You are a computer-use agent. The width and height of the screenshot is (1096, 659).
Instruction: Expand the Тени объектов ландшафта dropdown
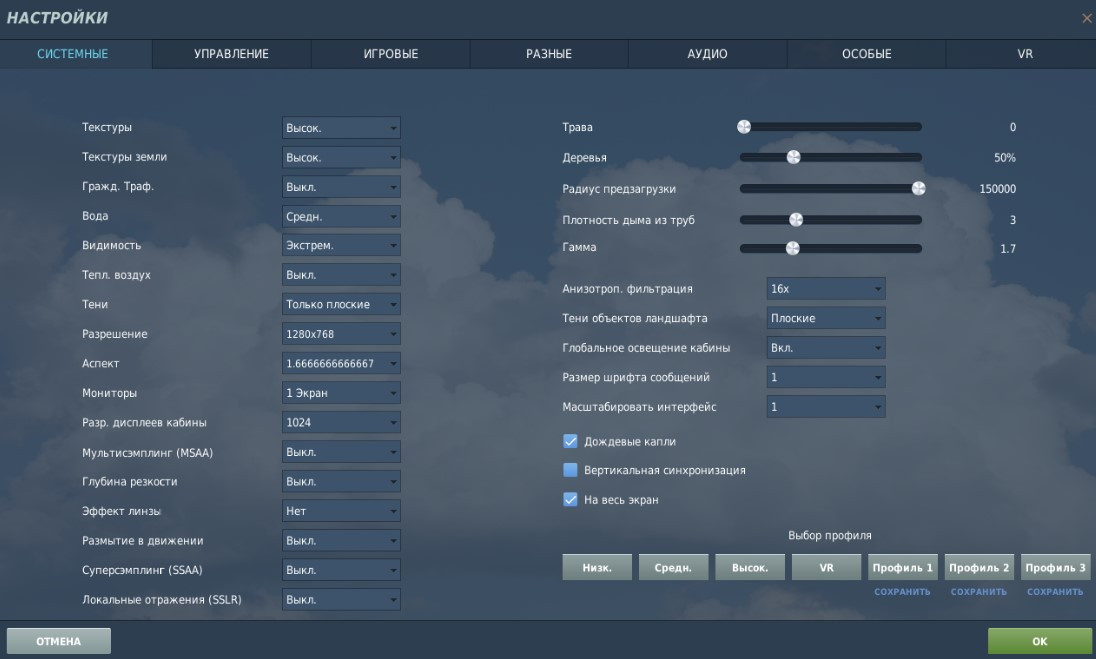click(826, 318)
